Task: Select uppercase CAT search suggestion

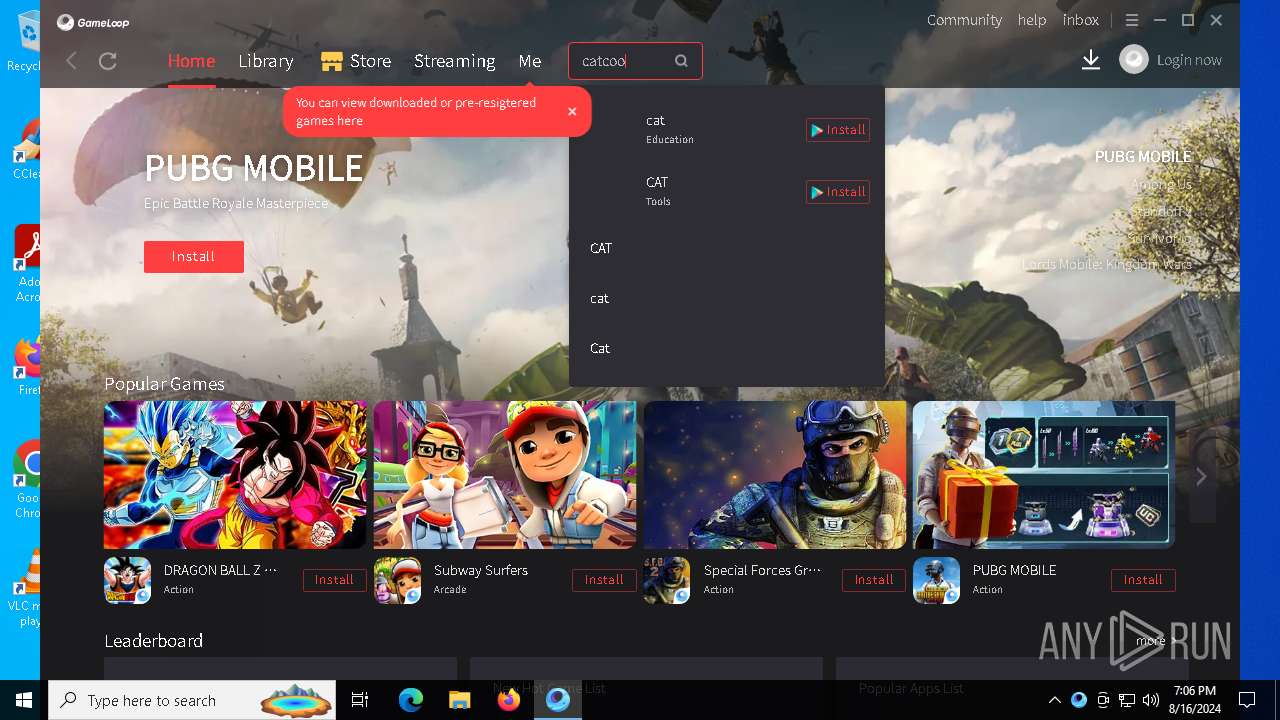Action: coord(601,248)
